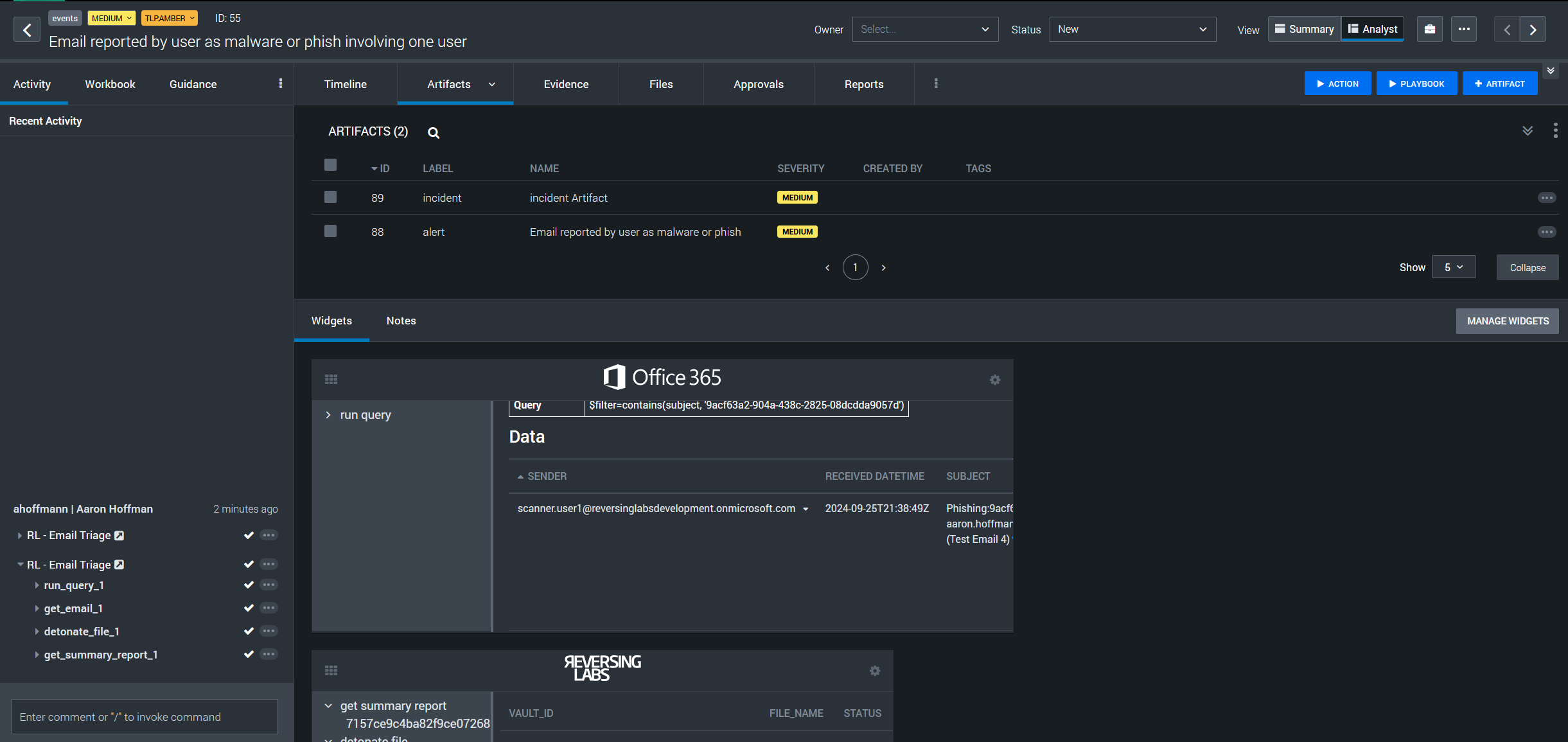Switch to Summary view
This screenshot has width=1568, height=742.
[1304, 29]
